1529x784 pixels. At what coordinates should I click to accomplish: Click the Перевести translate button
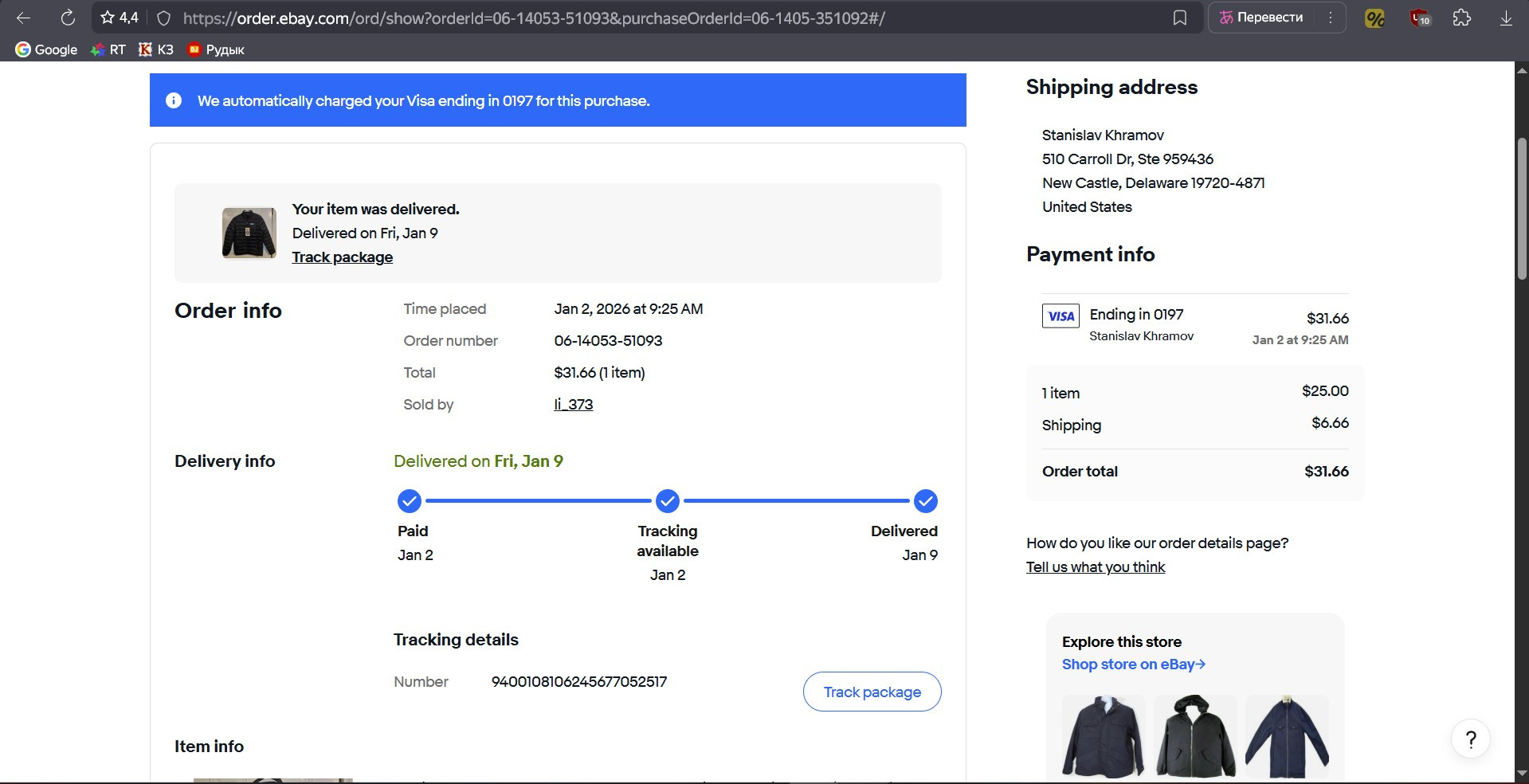click(1261, 18)
